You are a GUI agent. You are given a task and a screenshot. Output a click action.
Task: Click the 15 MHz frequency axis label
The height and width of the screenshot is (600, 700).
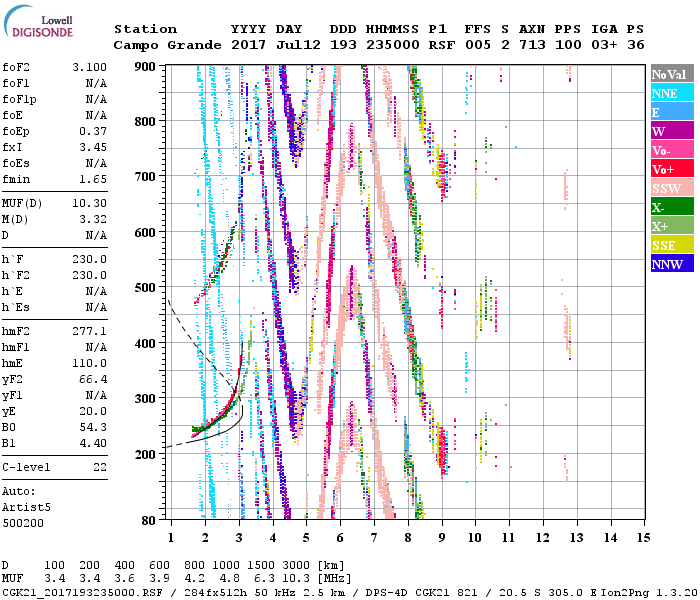[643, 537]
